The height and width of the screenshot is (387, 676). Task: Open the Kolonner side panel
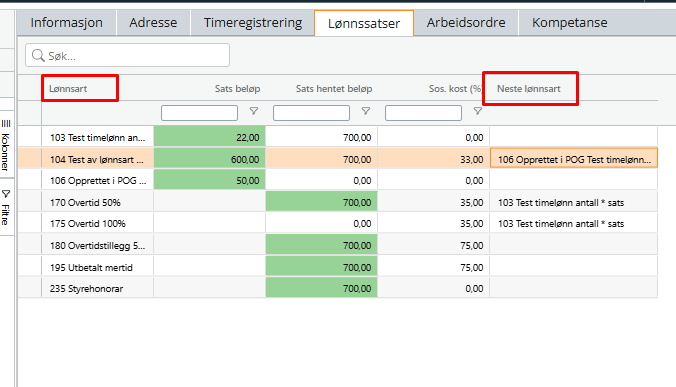click(6, 145)
